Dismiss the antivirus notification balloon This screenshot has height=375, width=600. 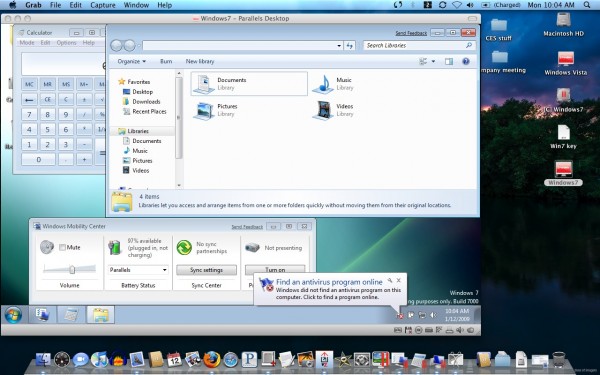(399, 280)
